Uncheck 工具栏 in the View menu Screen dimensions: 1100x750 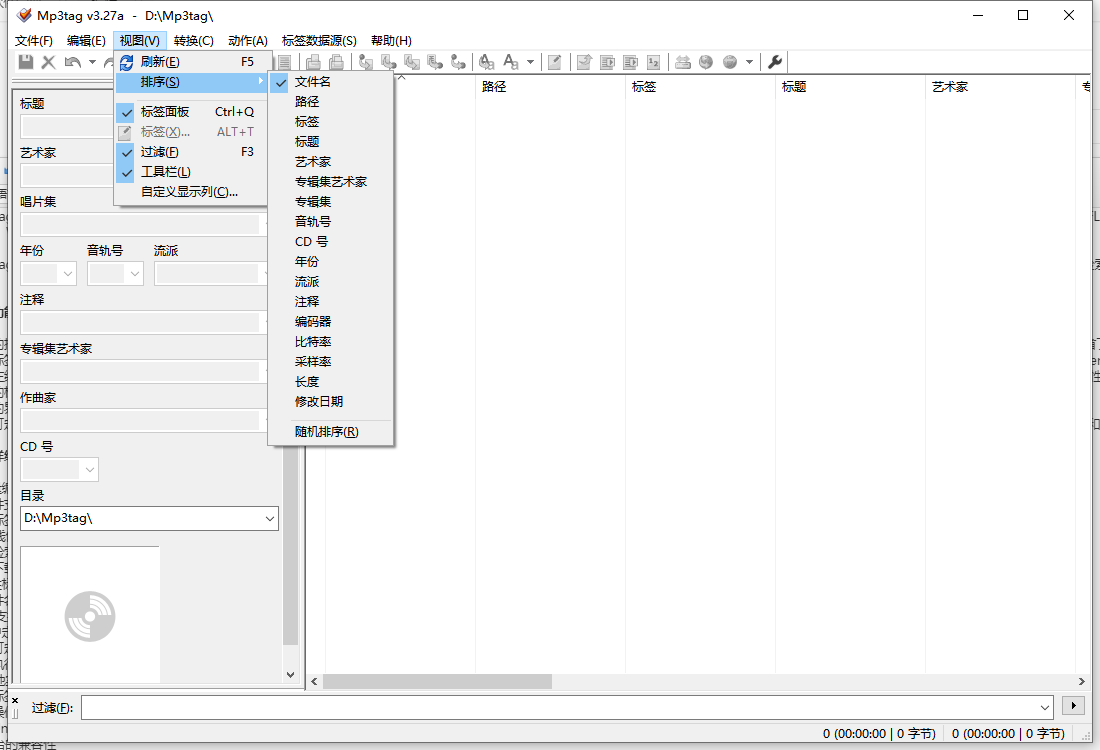(191, 172)
